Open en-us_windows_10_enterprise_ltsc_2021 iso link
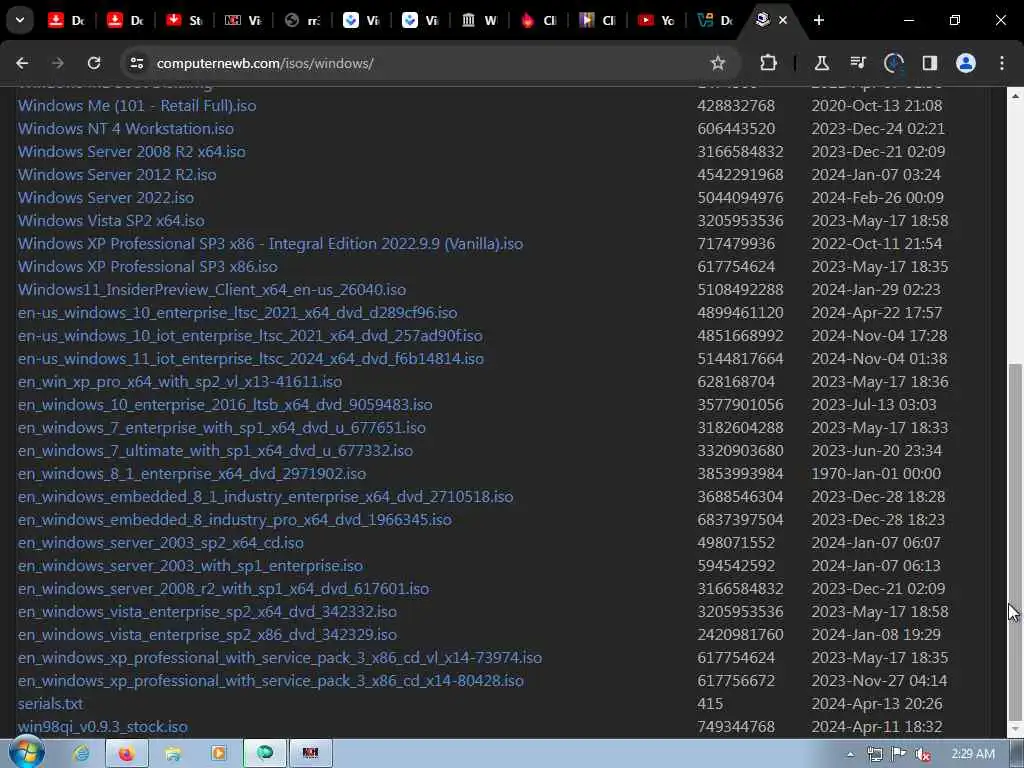1024x768 pixels. [237, 313]
